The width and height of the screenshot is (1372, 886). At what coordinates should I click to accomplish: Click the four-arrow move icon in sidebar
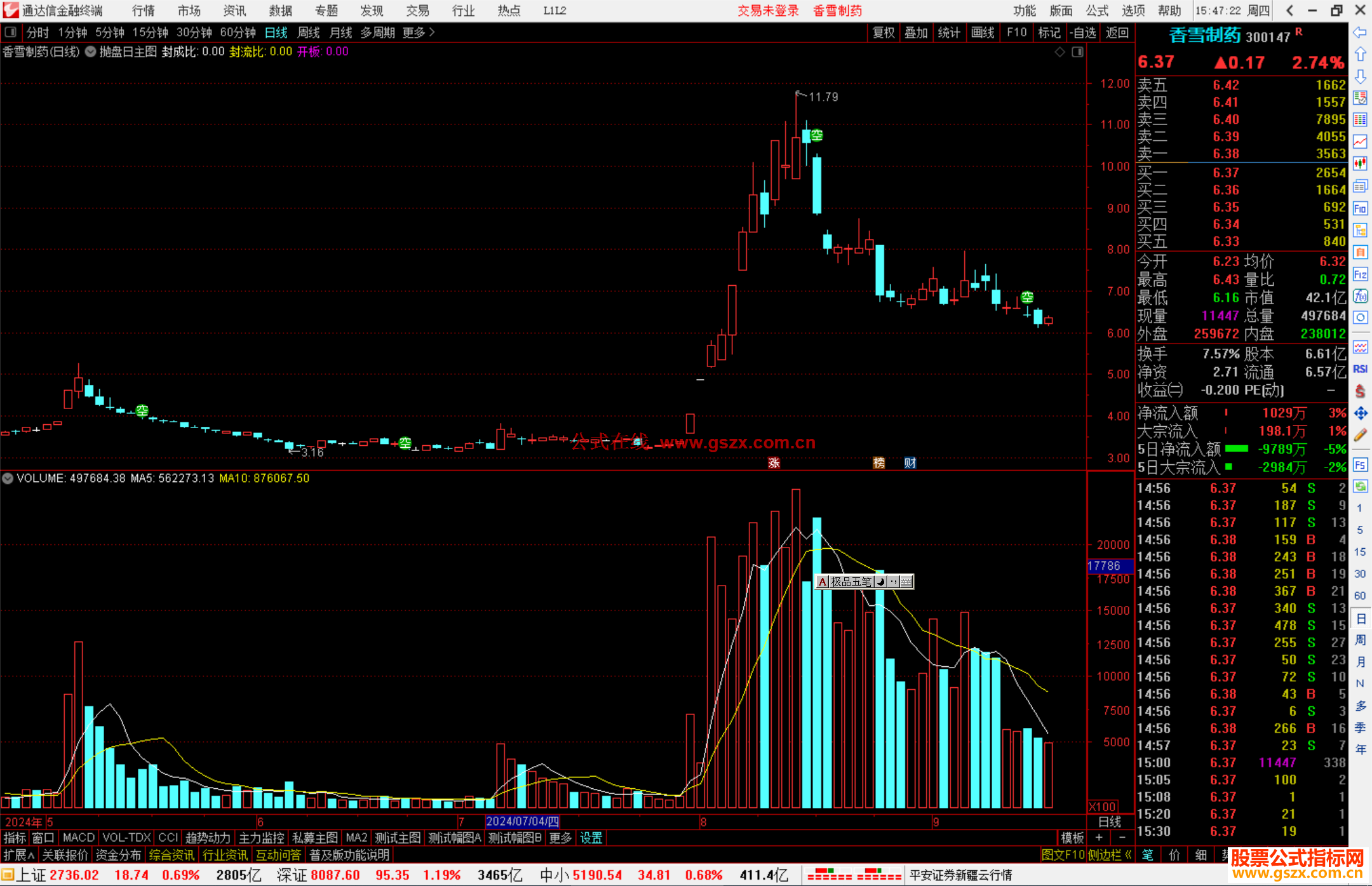tap(1360, 413)
